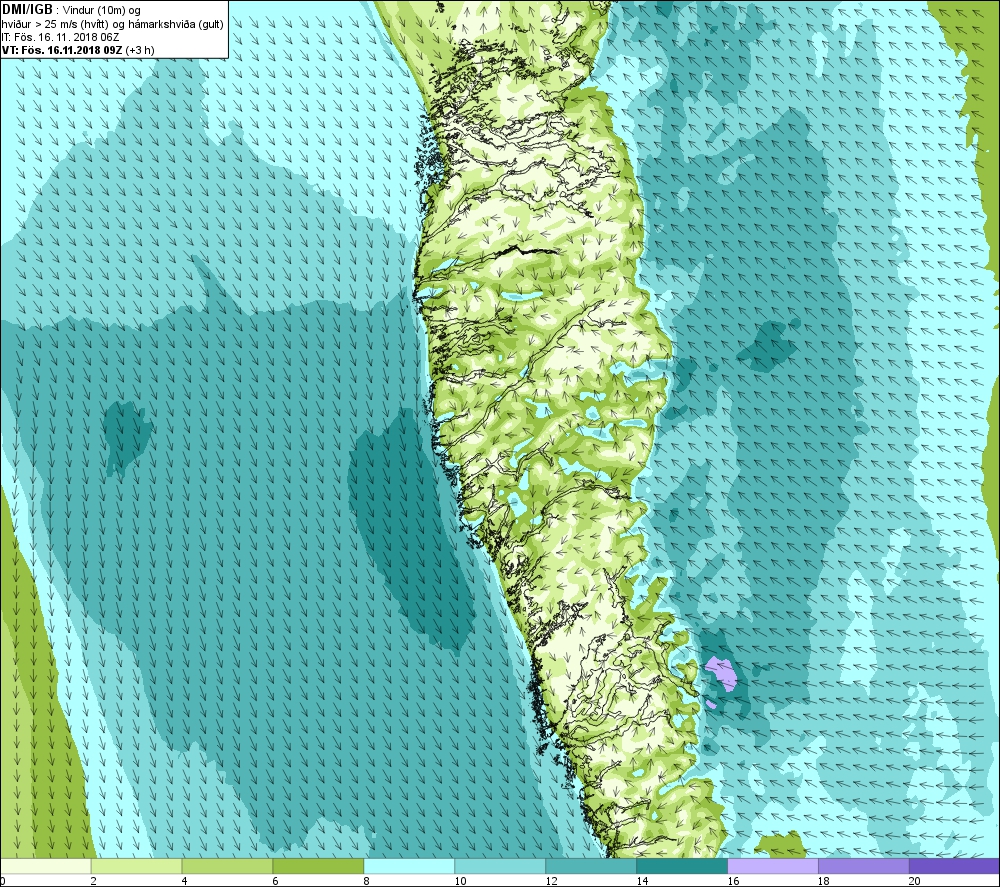Click the large purple high-wind patch on map
The image size is (1000, 887).
pyautogui.click(x=722, y=673)
